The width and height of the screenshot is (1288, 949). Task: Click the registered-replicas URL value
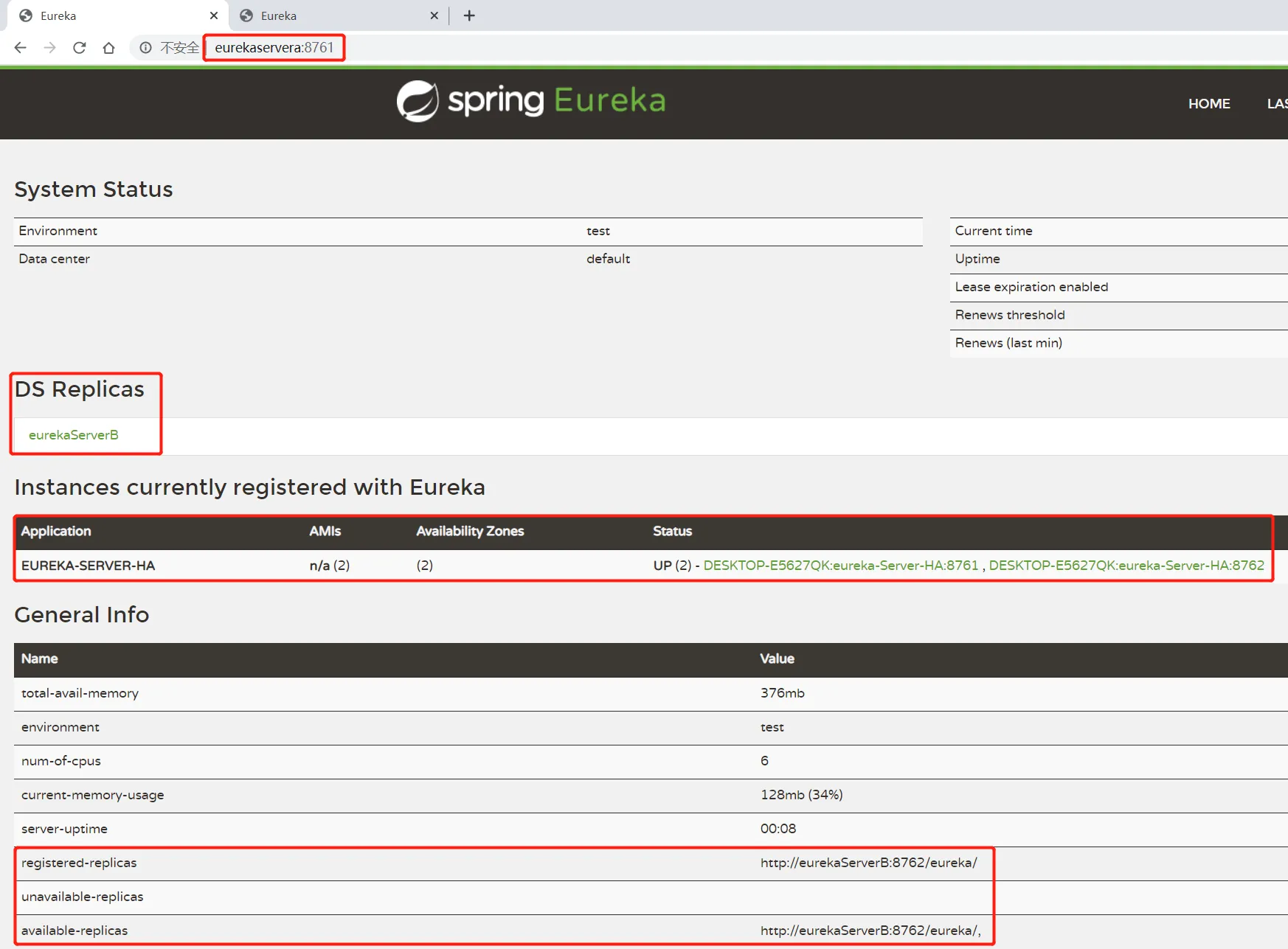coord(868,863)
